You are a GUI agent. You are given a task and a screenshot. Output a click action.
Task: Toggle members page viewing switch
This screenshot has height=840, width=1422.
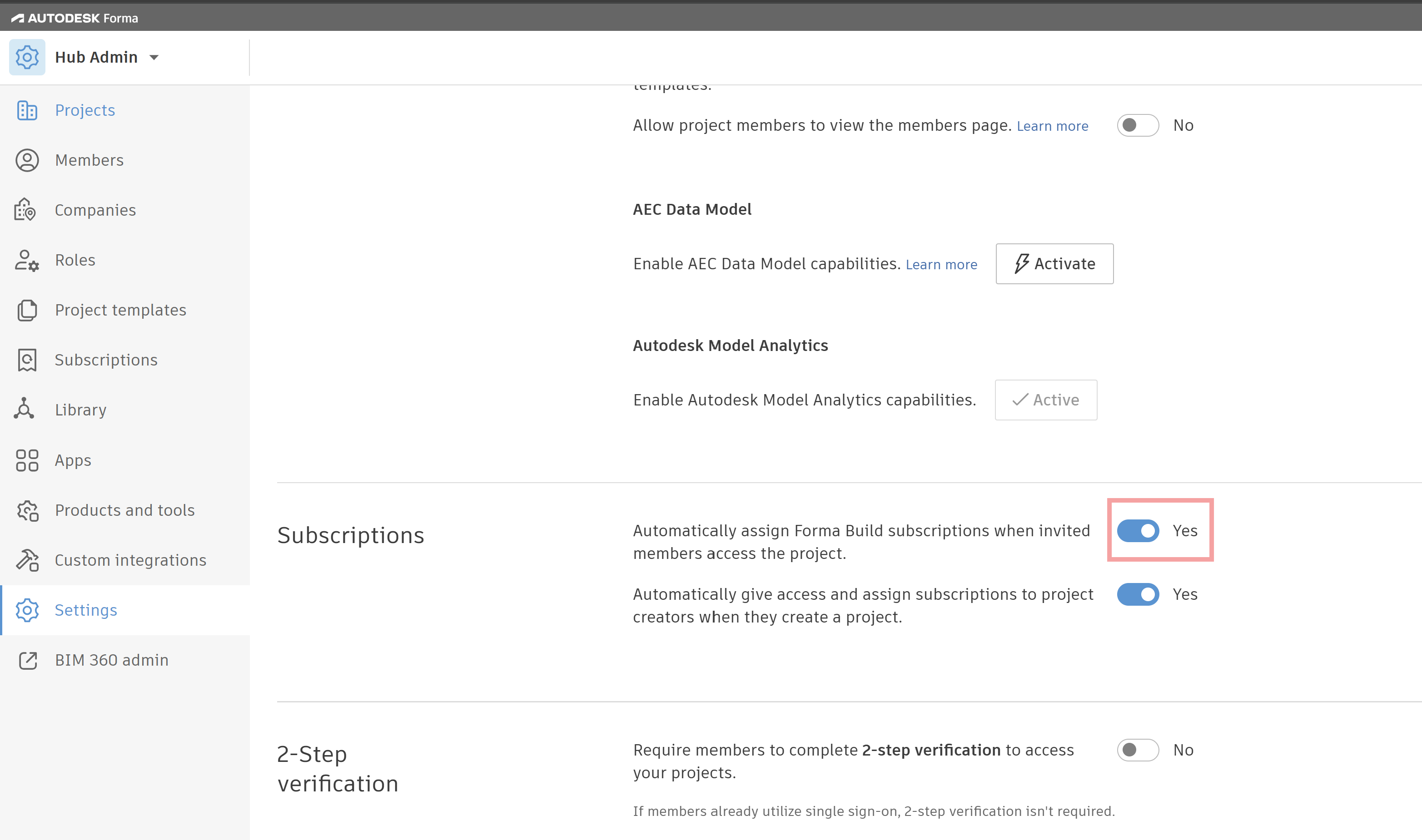[1138, 125]
